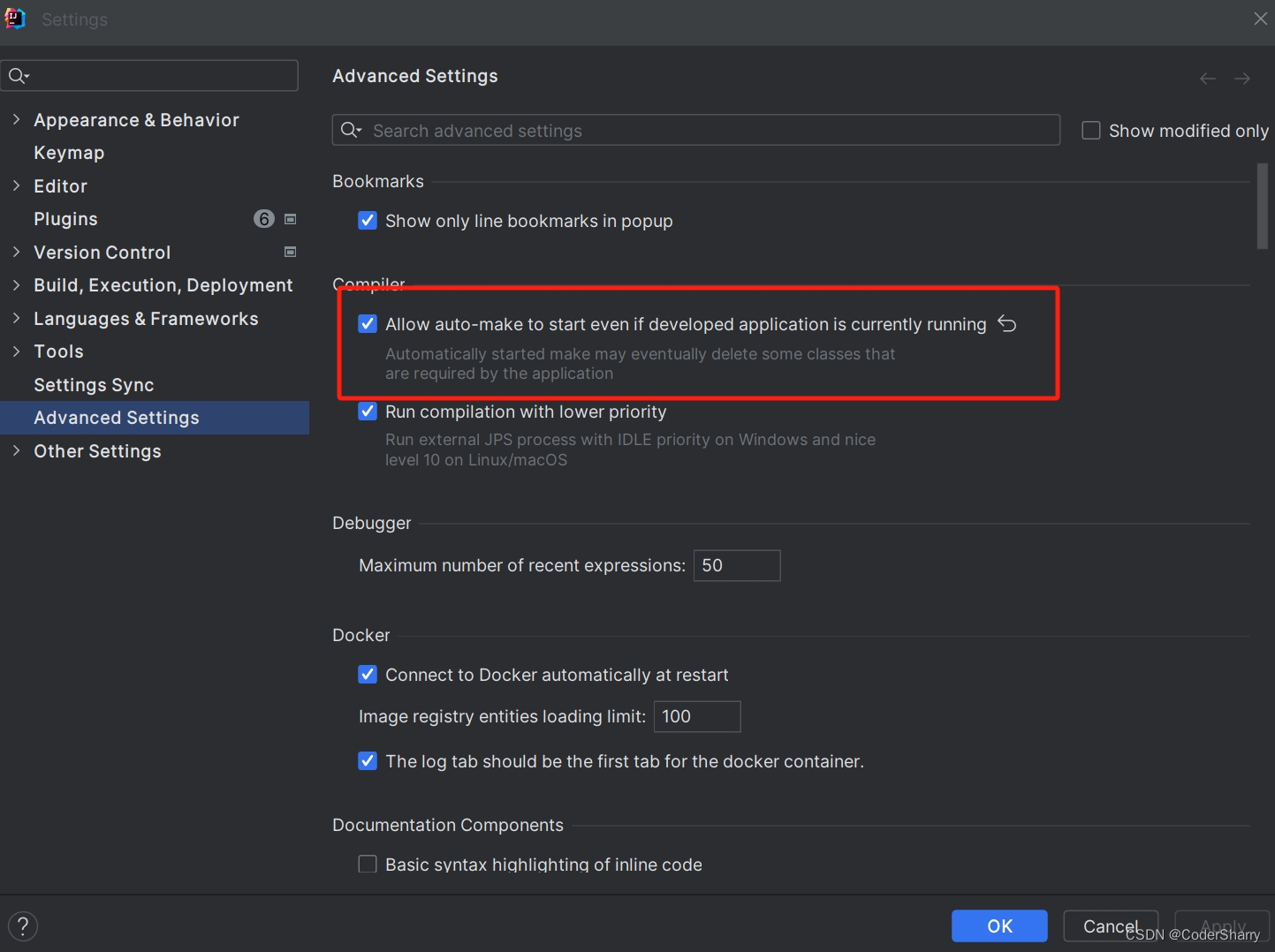Click the Cancel button
This screenshot has width=1275, height=952.
(1111, 926)
